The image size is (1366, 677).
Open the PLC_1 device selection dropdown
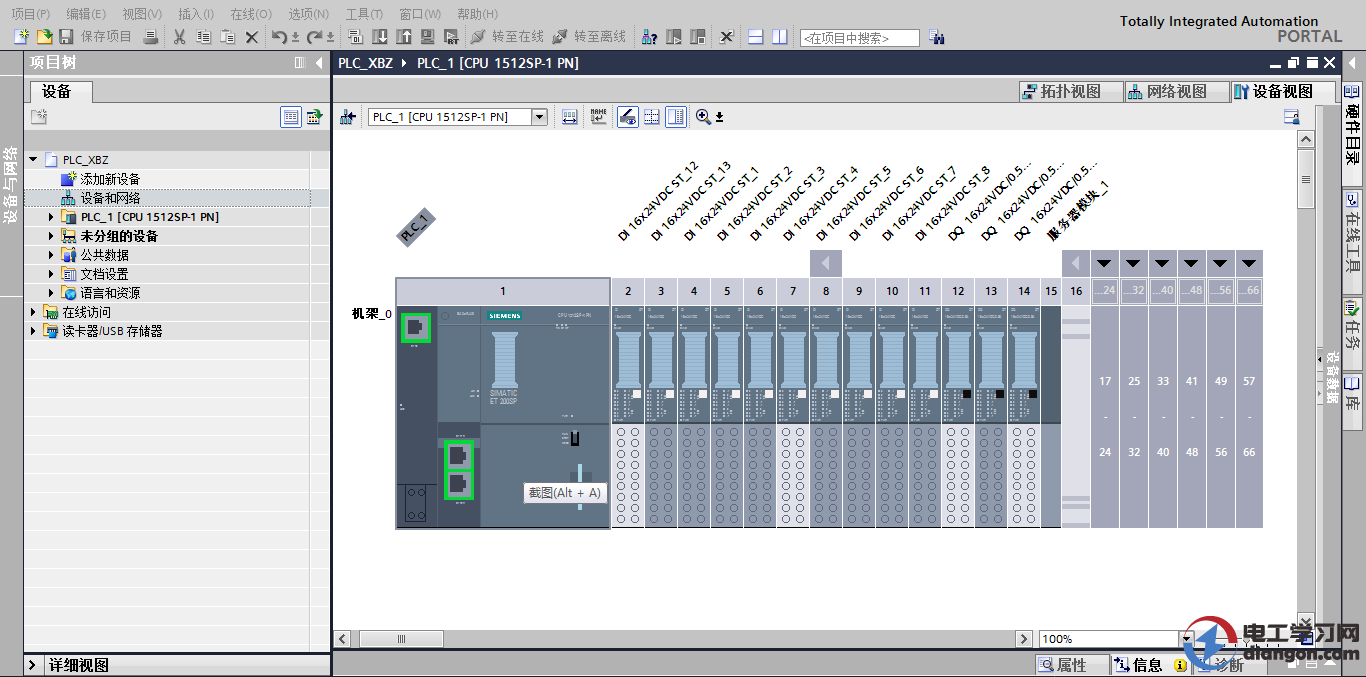tap(540, 117)
